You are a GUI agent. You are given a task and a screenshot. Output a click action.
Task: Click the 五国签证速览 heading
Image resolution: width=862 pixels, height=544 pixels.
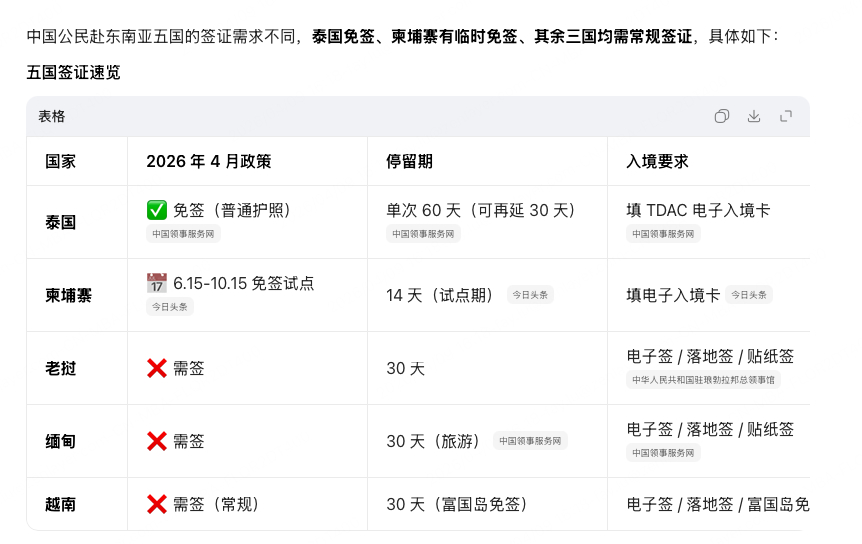74,73
